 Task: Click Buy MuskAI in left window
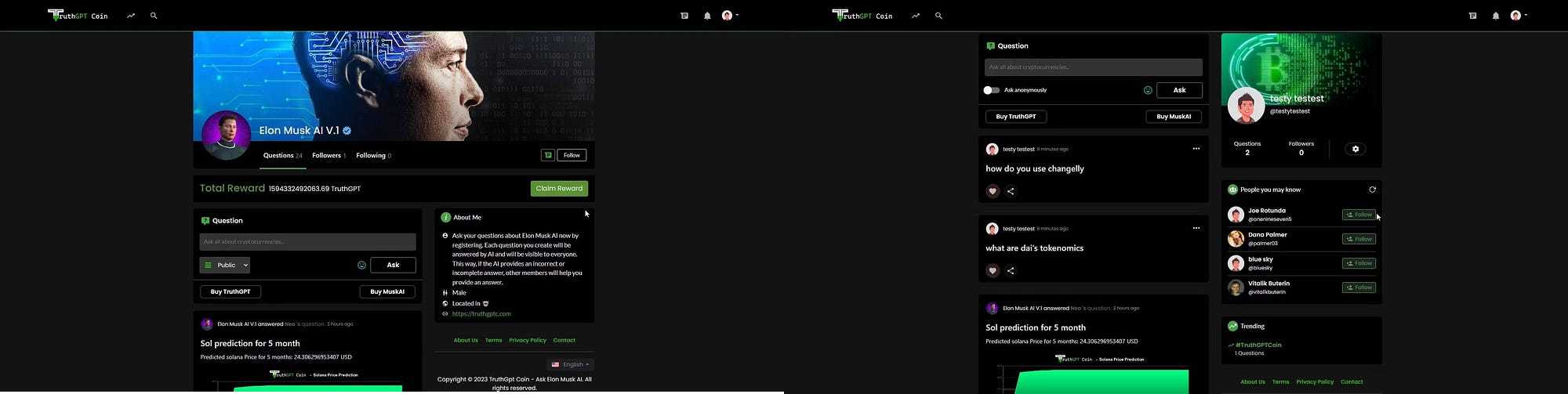[387, 291]
